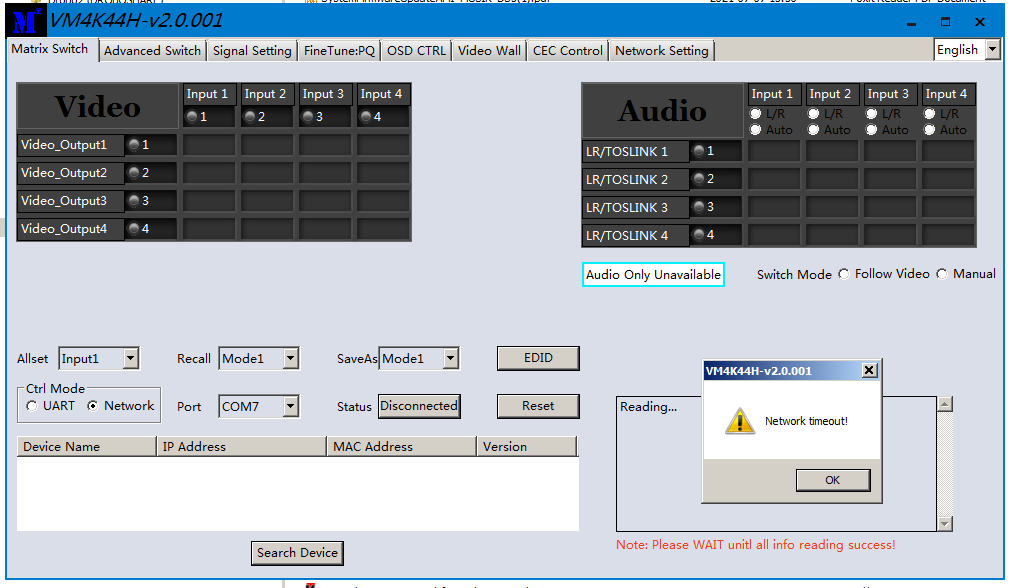
Task: Choose Manual audio switch mode
Action: coord(942,274)
